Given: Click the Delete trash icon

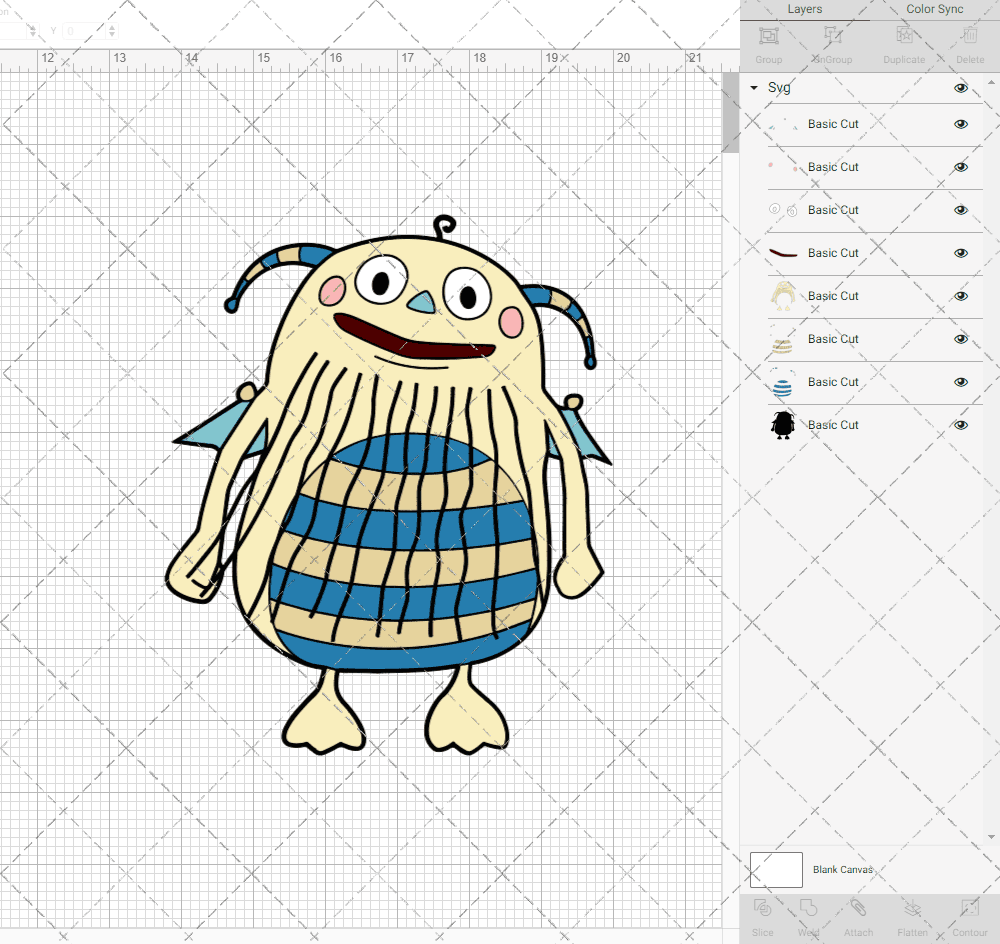Looking at the screenshot, I should click(x=970, y=36).
